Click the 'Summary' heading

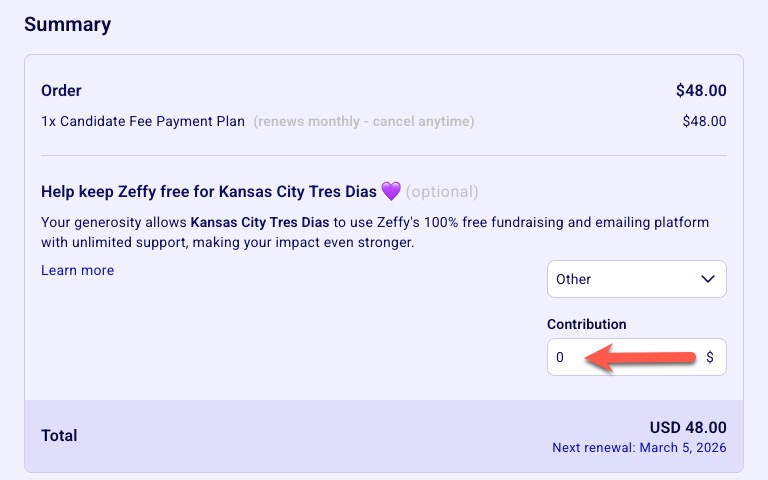click(67, 24)
